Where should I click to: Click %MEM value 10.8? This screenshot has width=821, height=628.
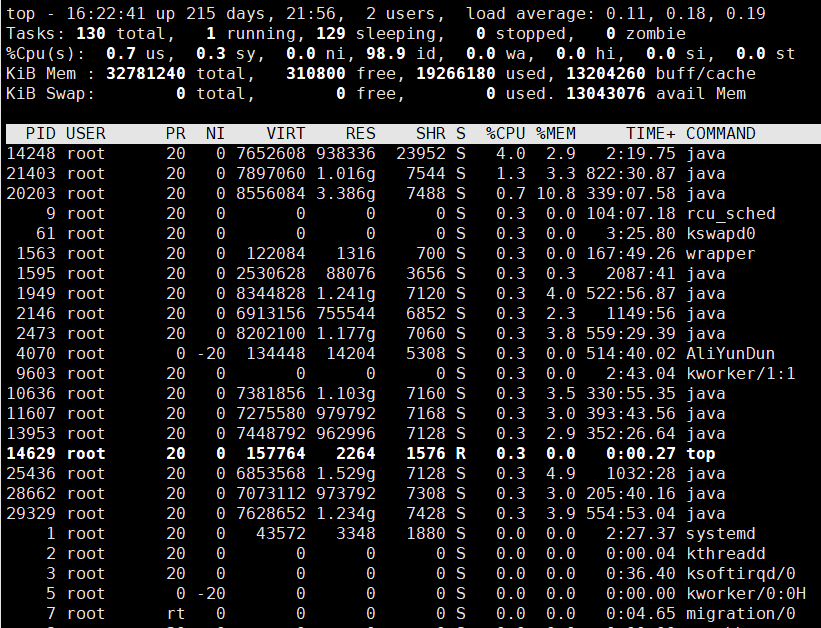tap(556, 193)
